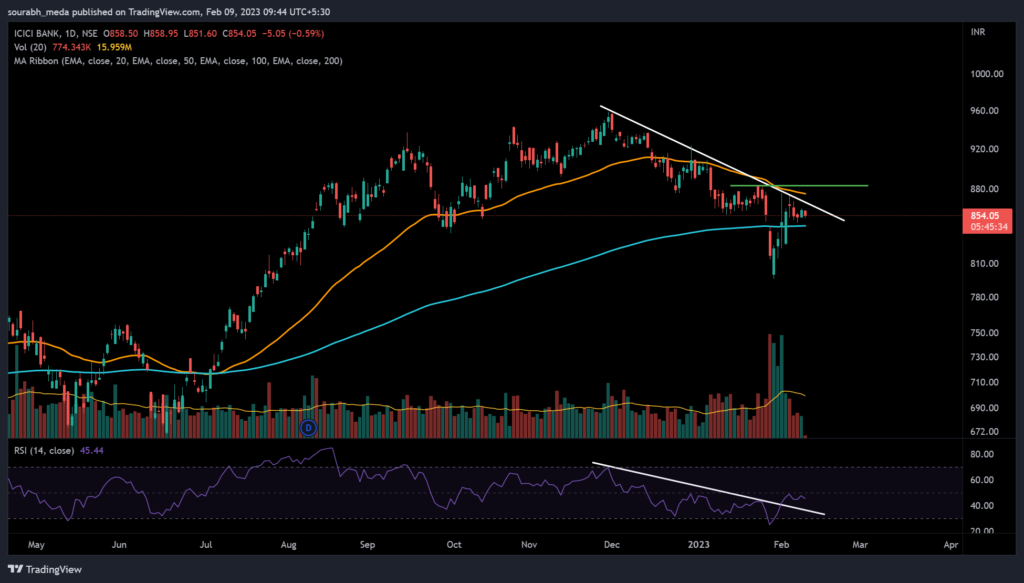The image size is (1024, 583).
Task: Click the sourabh_meda published header text
Action: pos(168,12)
